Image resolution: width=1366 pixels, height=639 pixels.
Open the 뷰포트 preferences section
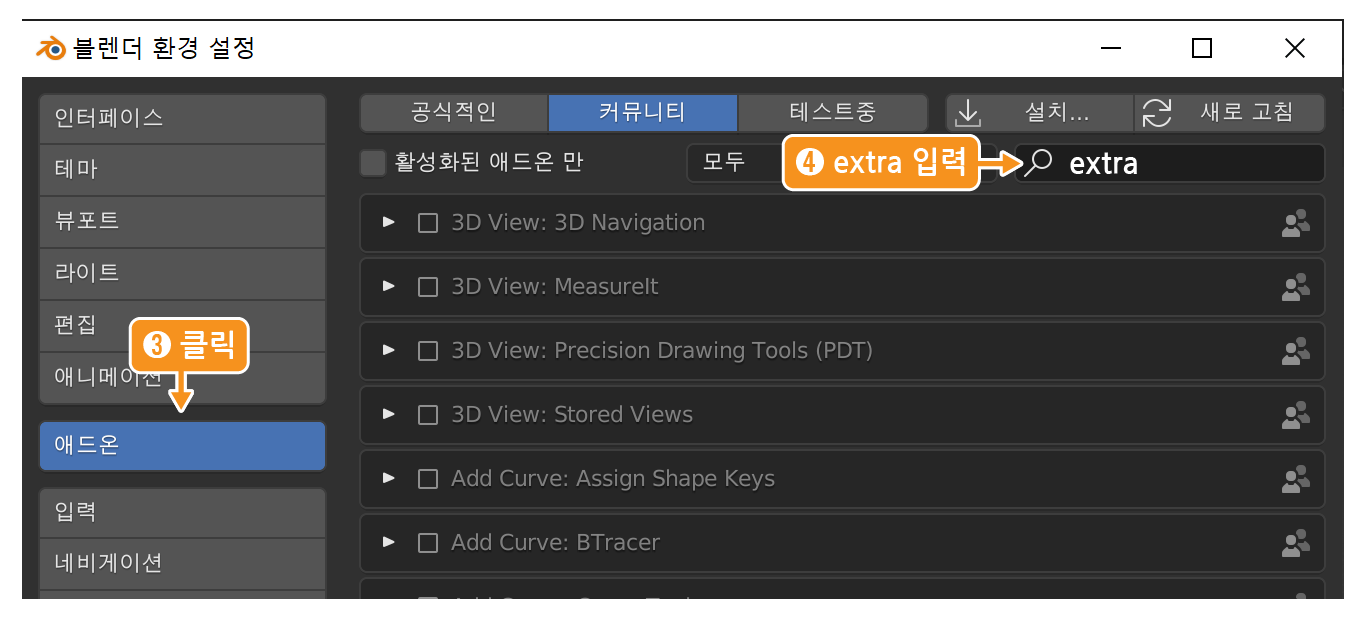(182, 222)
